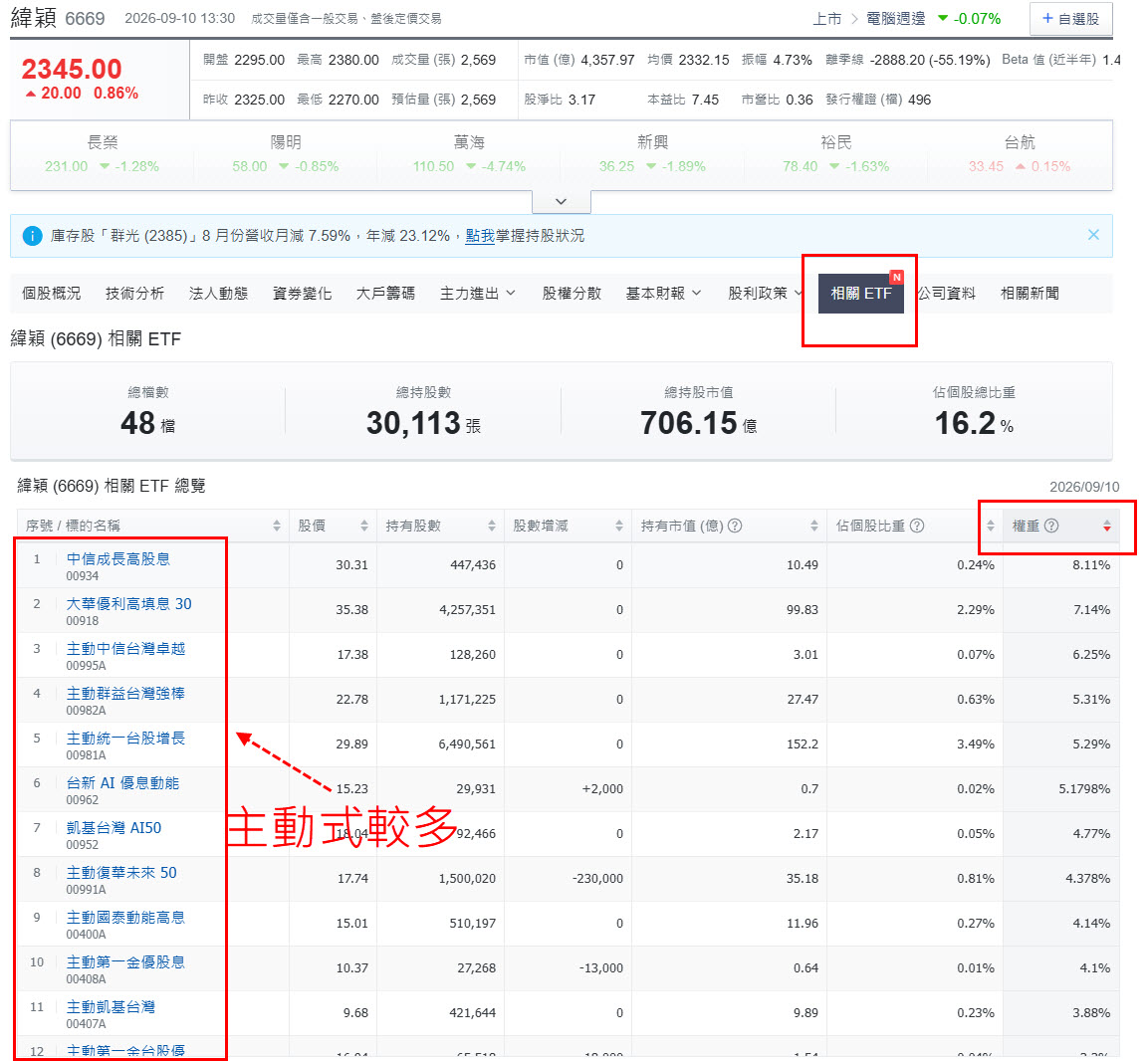Click the blue info icon in notification banner
This screenshot has height=1061, width=1148.
point(32,236)
